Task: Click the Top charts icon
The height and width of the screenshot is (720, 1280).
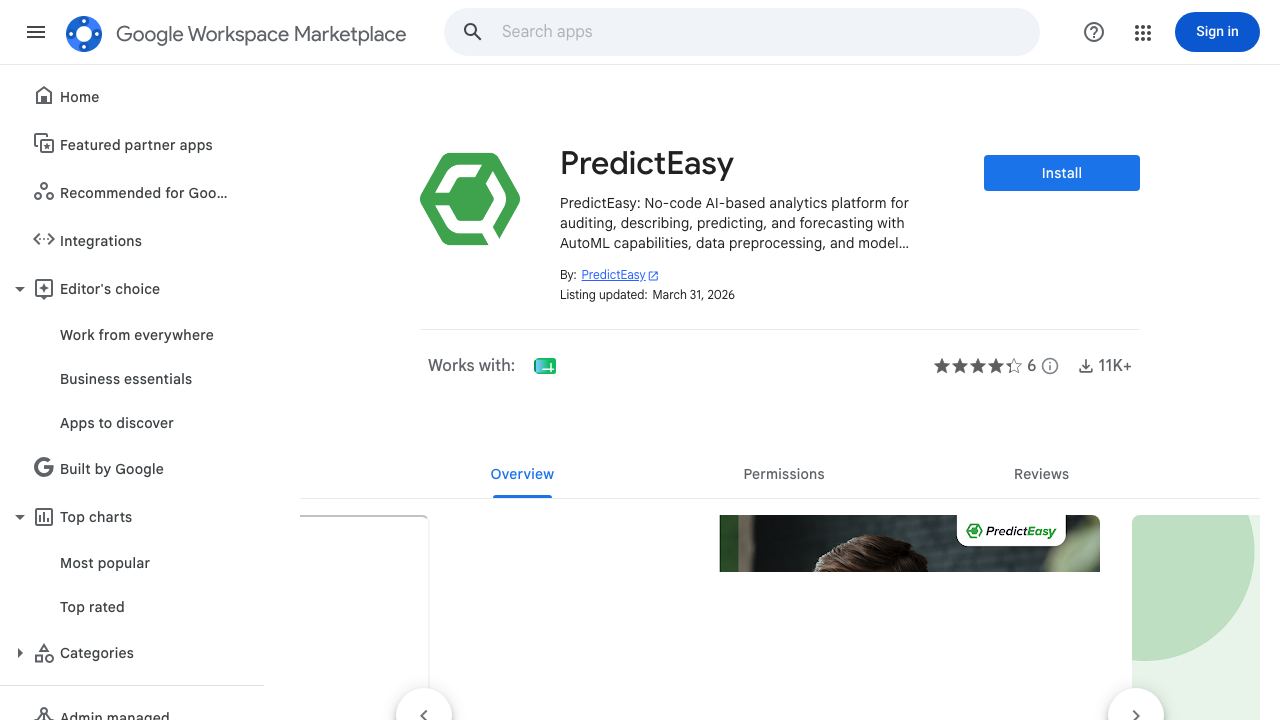Action: point(44,517)
